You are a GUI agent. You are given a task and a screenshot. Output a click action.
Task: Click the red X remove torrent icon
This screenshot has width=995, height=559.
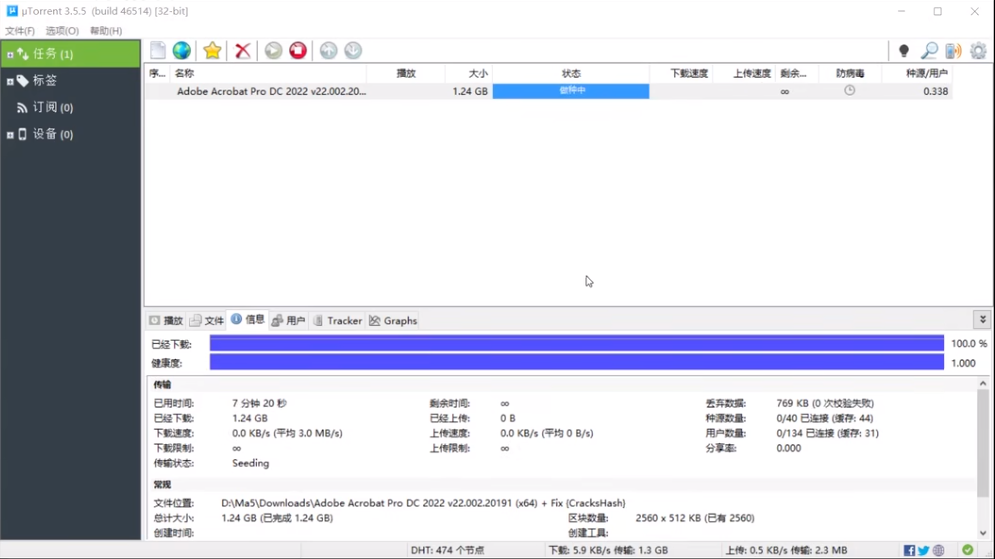tap(242, 50)
